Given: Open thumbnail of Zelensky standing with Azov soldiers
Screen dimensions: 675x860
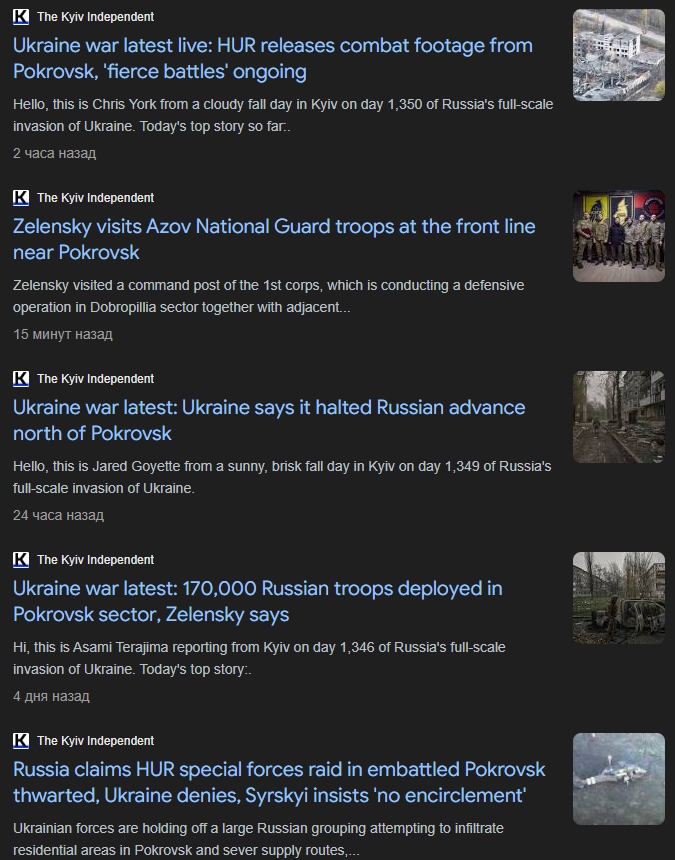Looking at the screenshot, I should (x=619, y=236).
